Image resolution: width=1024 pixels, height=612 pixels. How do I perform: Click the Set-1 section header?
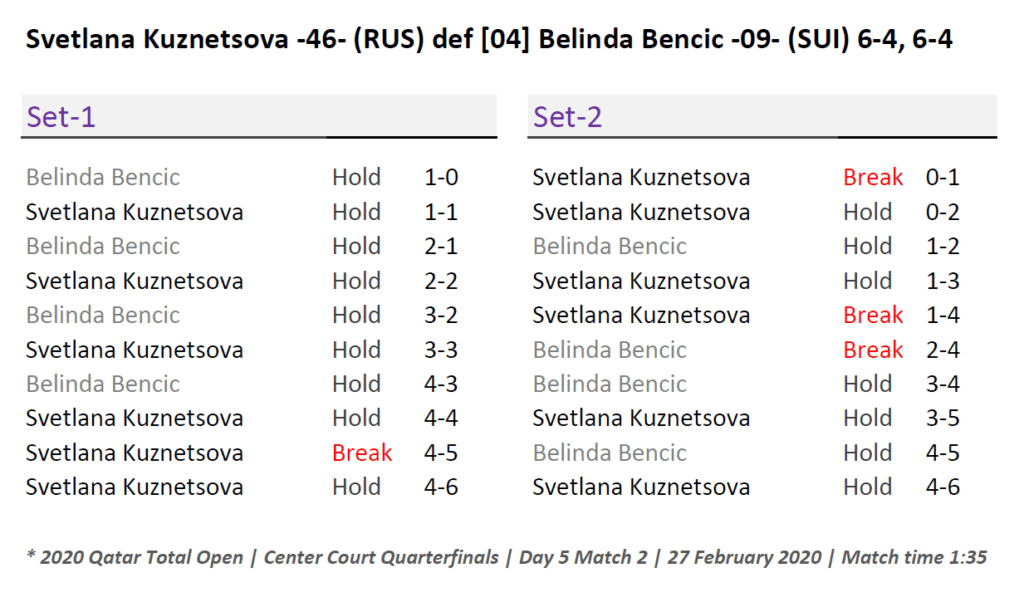point(61,117)
